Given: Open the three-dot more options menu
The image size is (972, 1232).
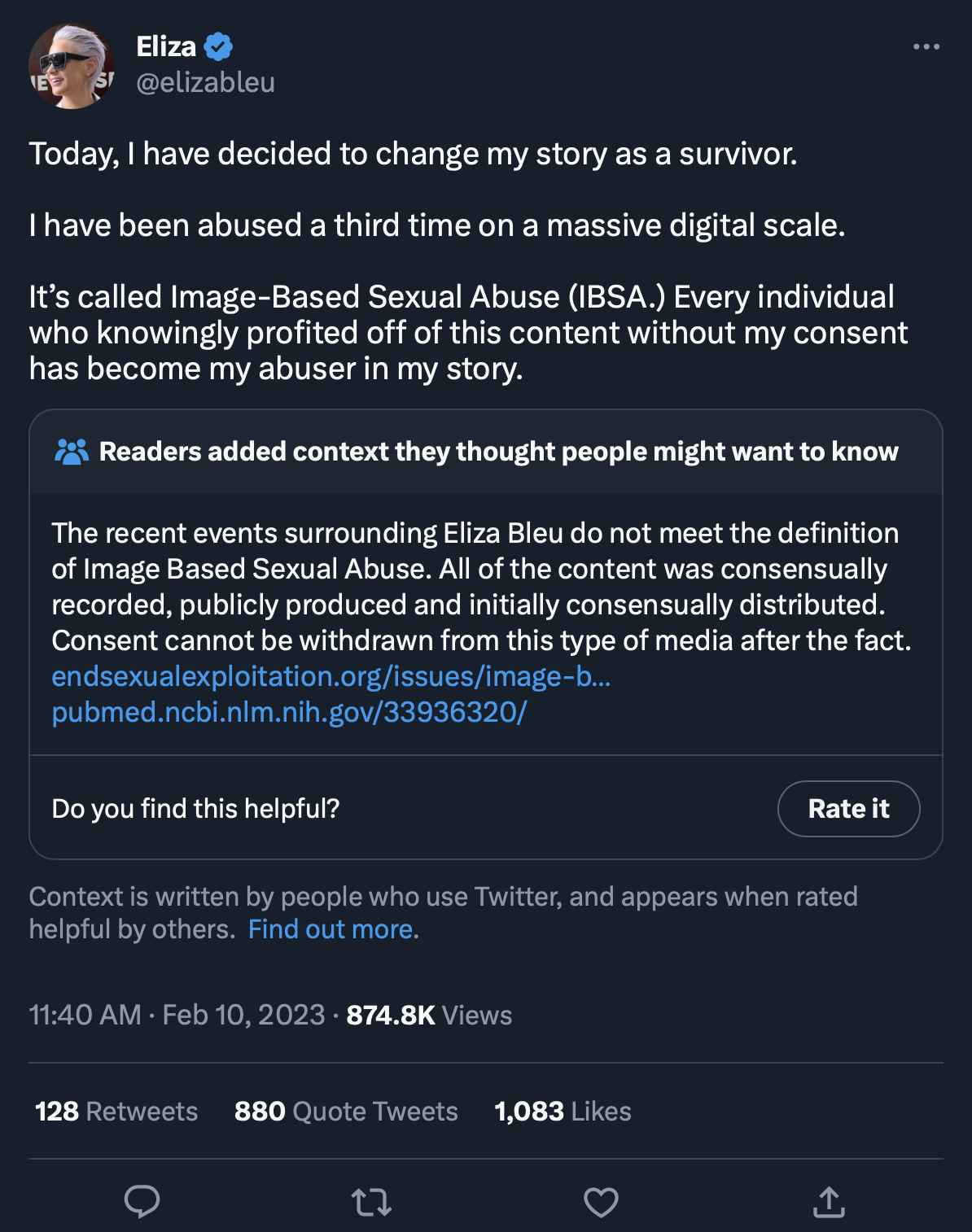Looking at the screenshot, I should (926, 47).
